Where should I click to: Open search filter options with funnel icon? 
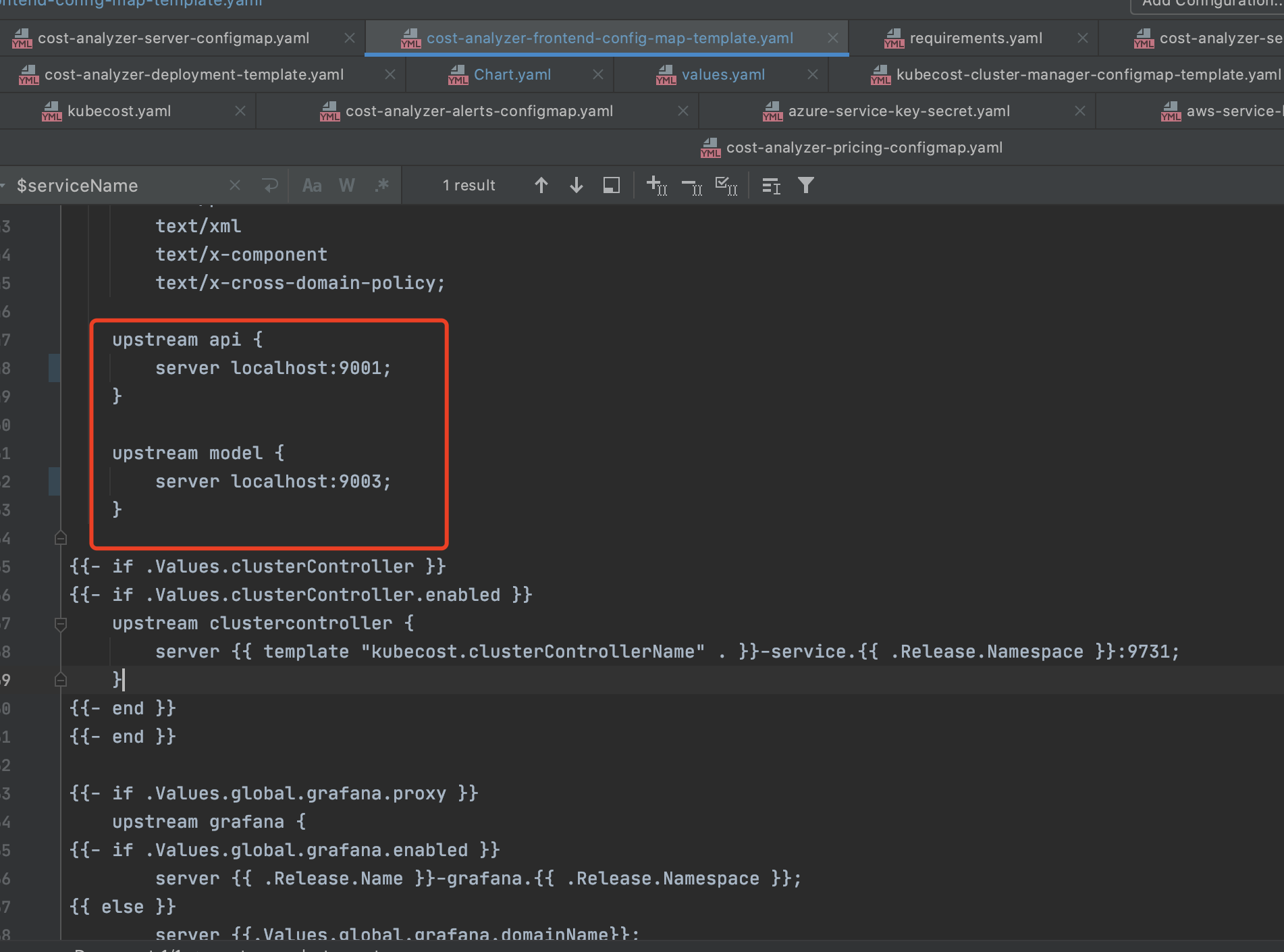coord(806,184)
